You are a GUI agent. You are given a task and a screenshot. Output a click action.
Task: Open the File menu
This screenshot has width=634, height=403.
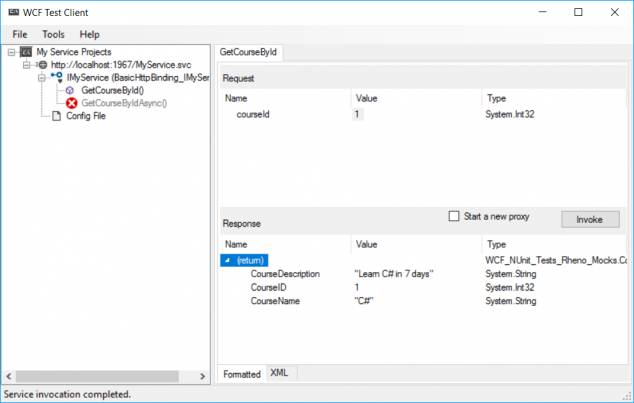tap(20, 34)
